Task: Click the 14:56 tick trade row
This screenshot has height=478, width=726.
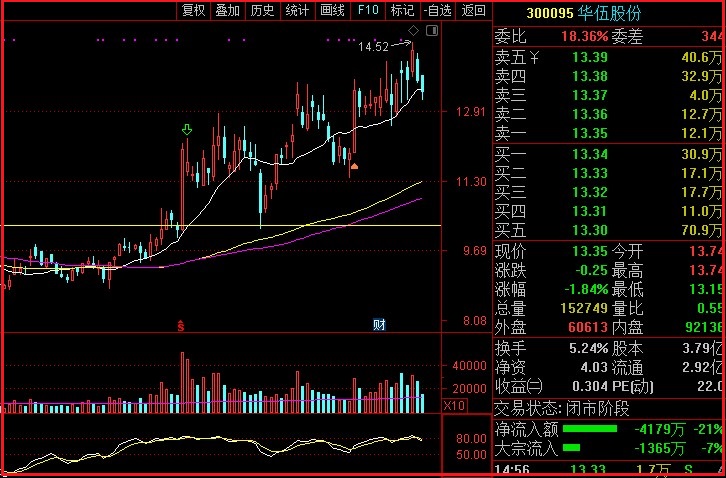Action: click(609, 471)
